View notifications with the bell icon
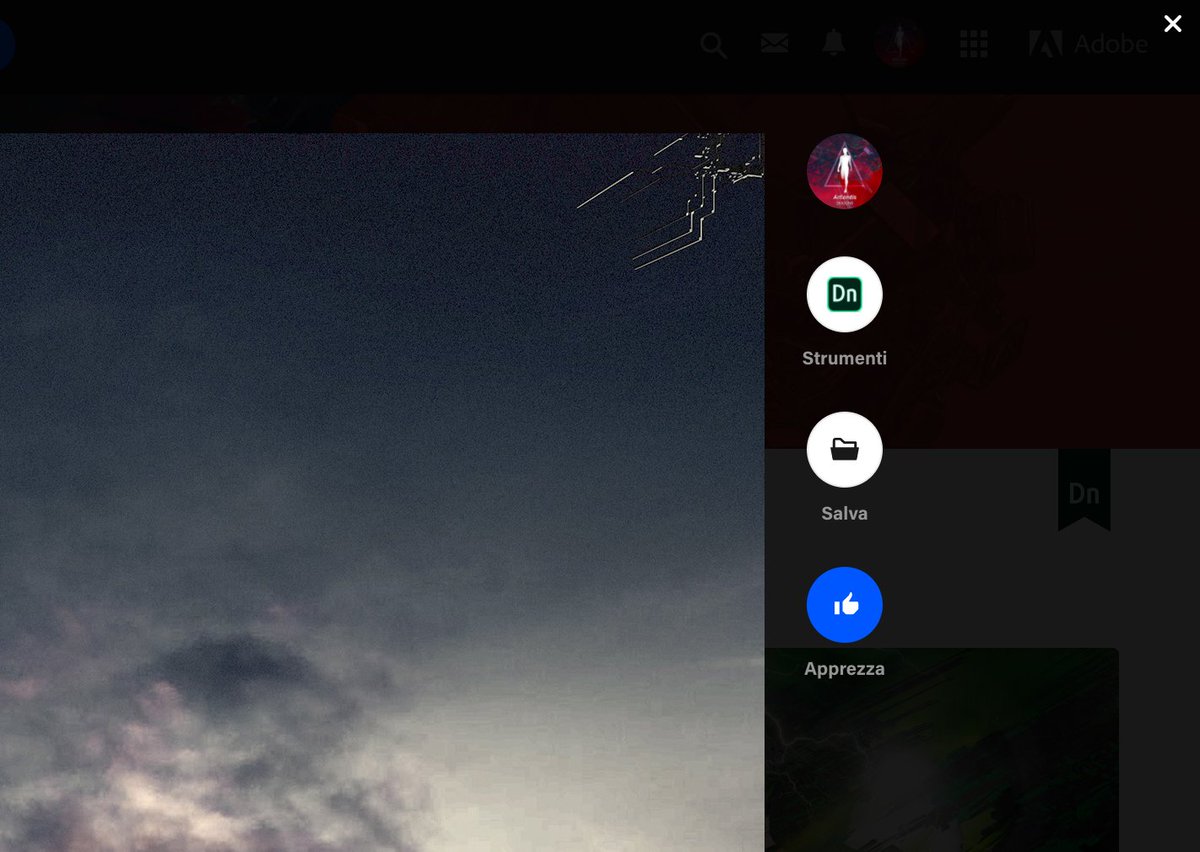This screenshot has height=852, width=1200. click(x=834, y=43)
